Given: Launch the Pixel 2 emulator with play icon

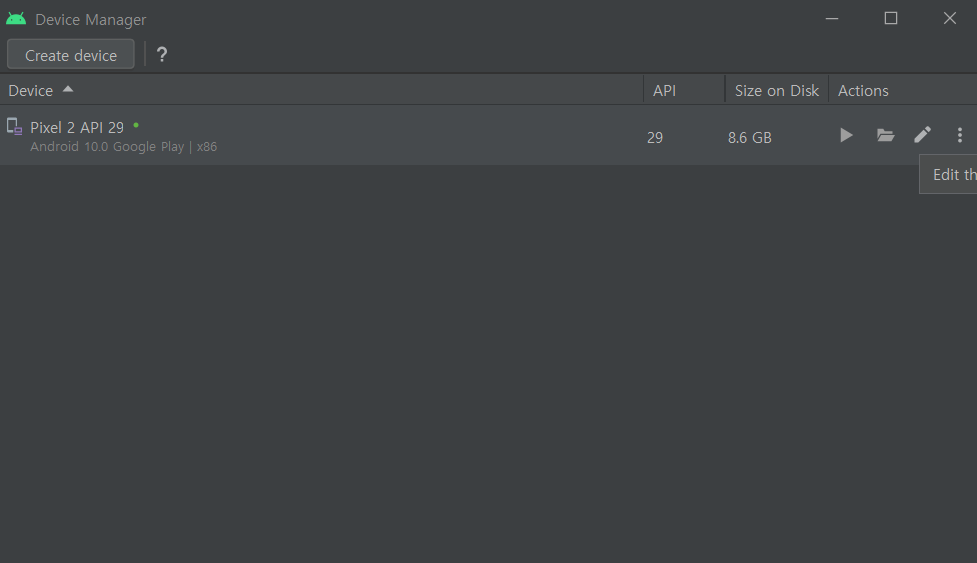Looking at the screenshot, I should point(846,135).
